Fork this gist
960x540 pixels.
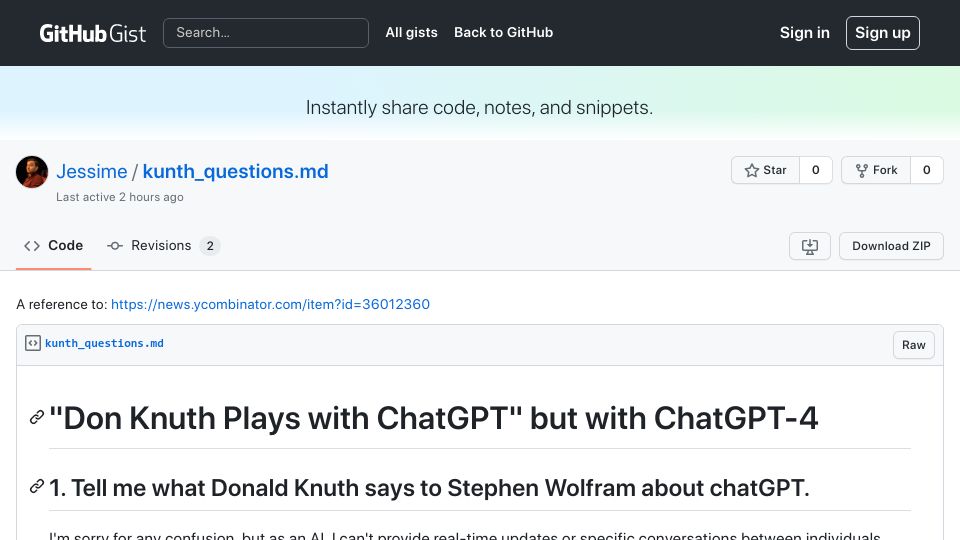pyautogui.click(x=876, y=170)
